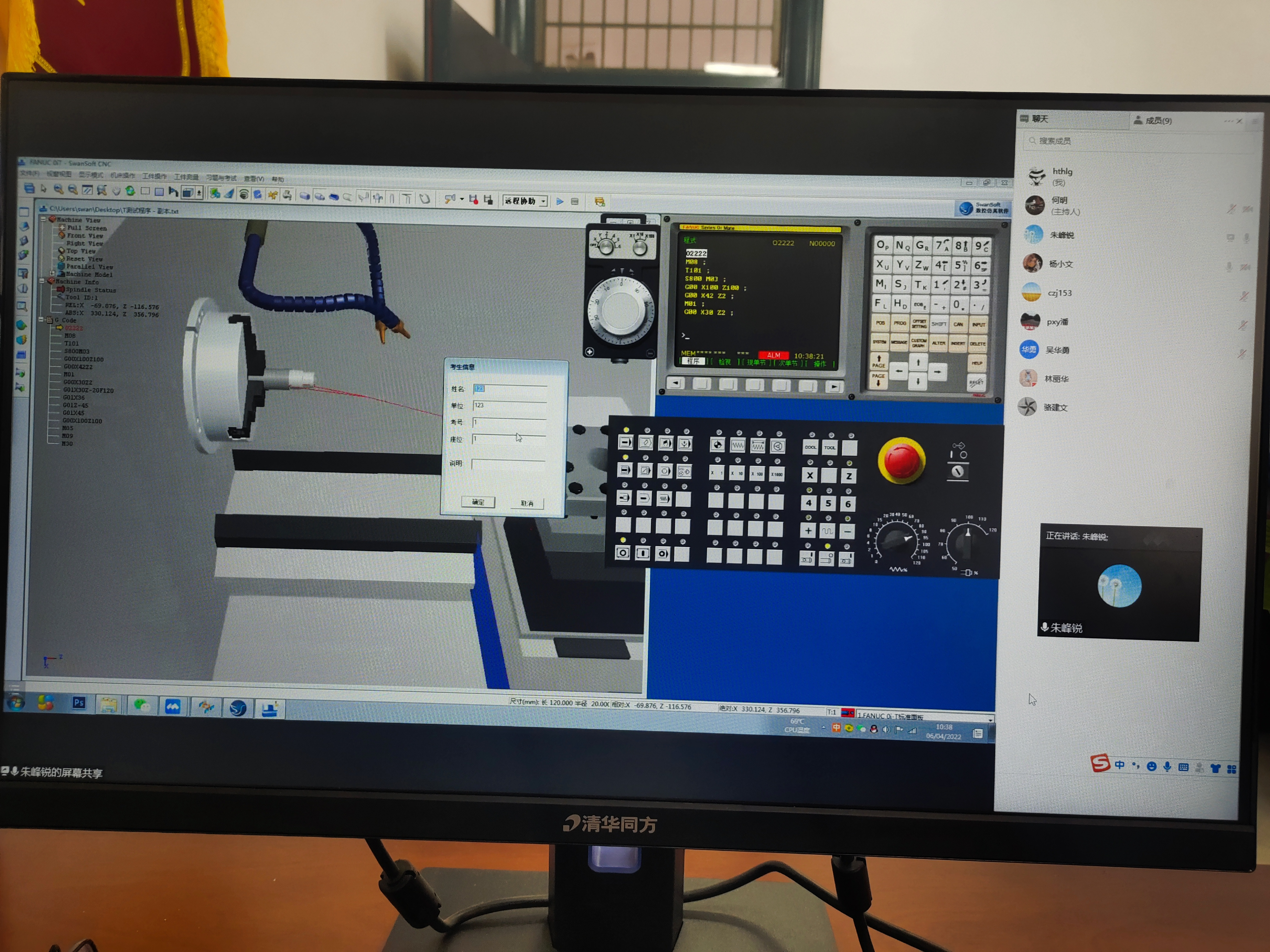Collapse the Machine View tree node
Screen dimensions: 1270x952
click(43, 219)
